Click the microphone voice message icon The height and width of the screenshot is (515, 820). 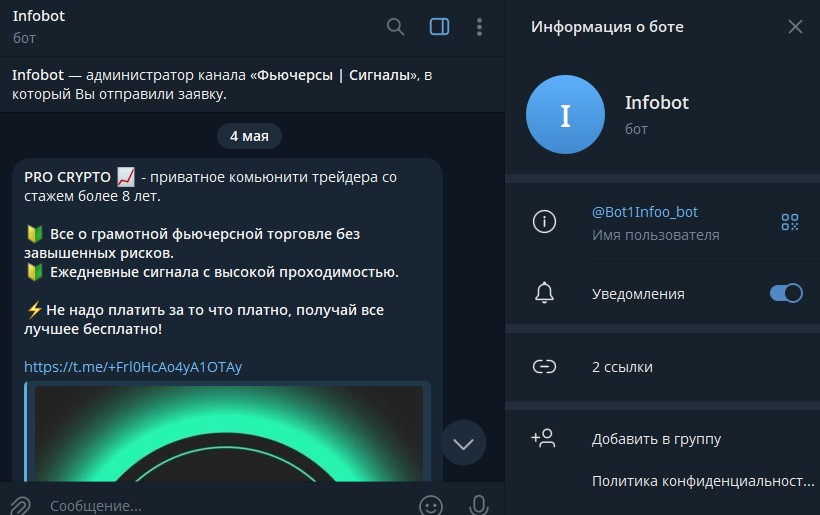[x=479, y=505]
